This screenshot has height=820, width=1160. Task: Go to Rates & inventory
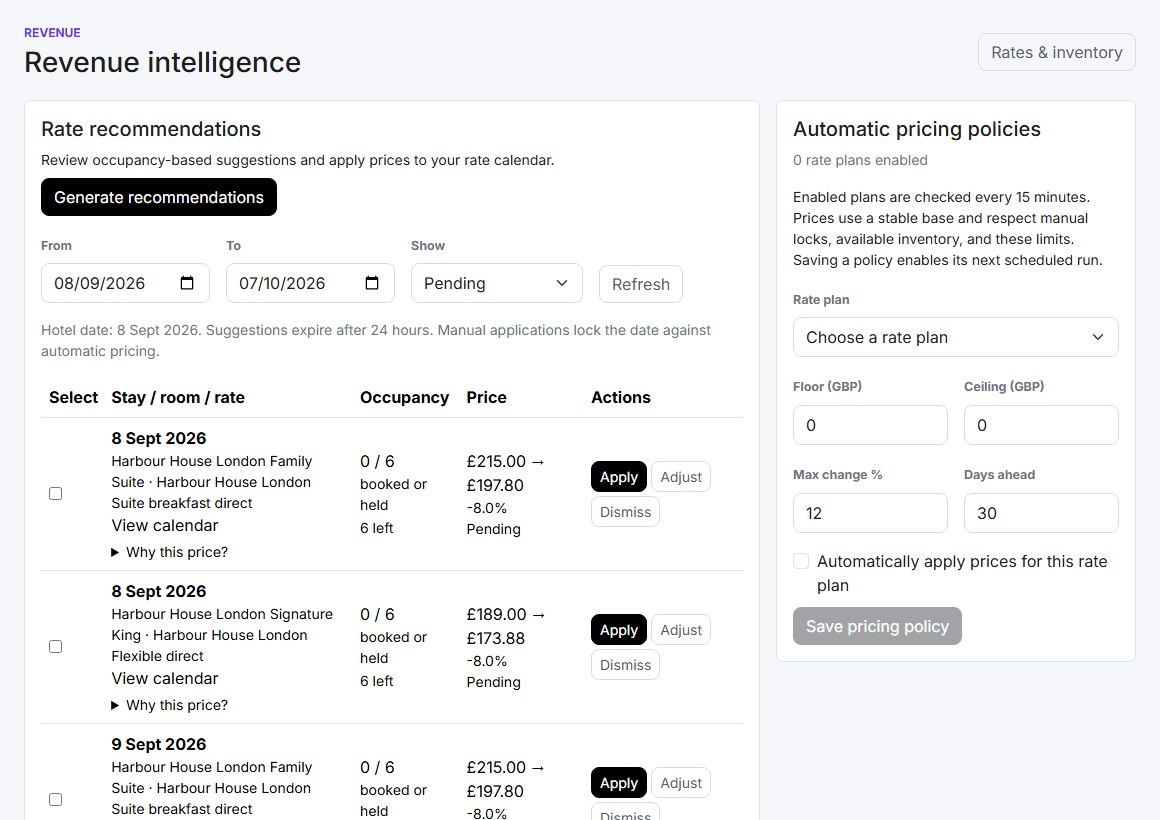click(1056, 53)
